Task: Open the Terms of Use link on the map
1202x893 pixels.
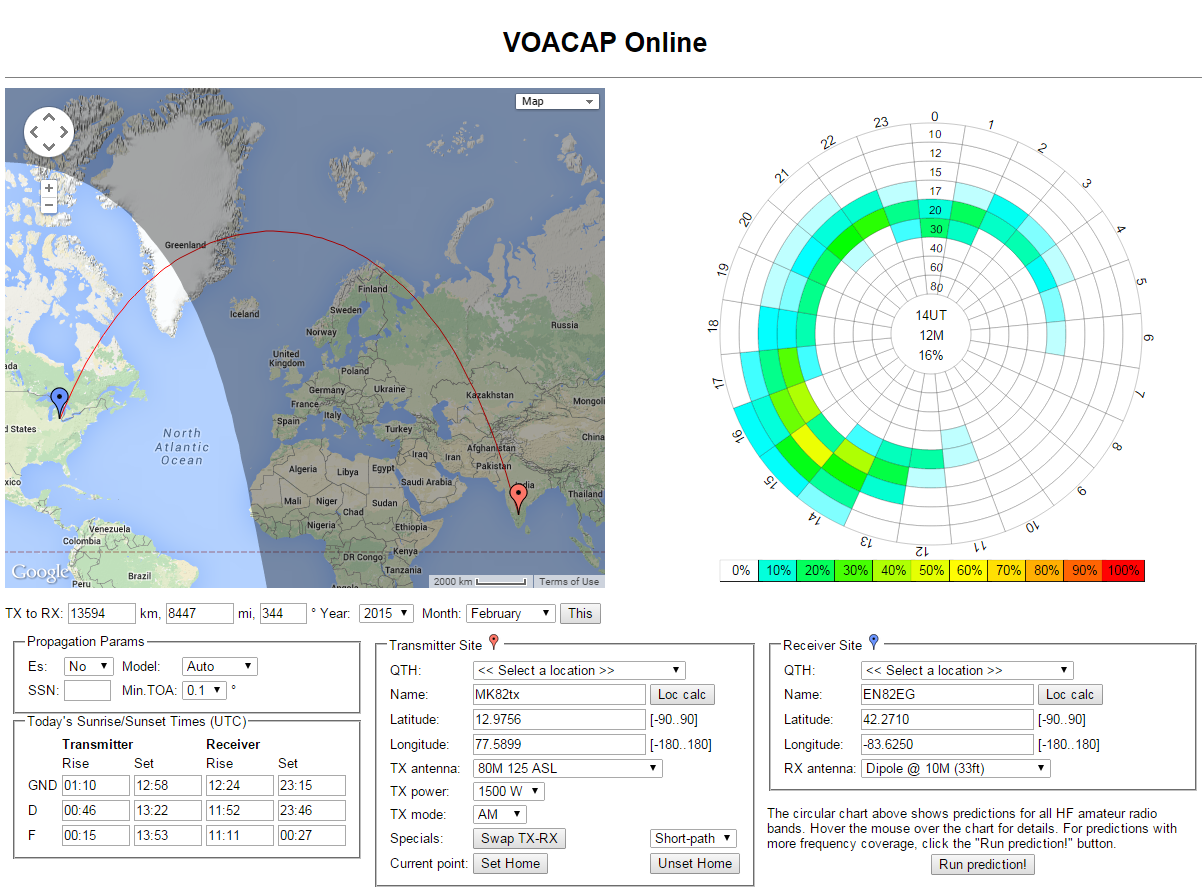Action: click(569, 582)
